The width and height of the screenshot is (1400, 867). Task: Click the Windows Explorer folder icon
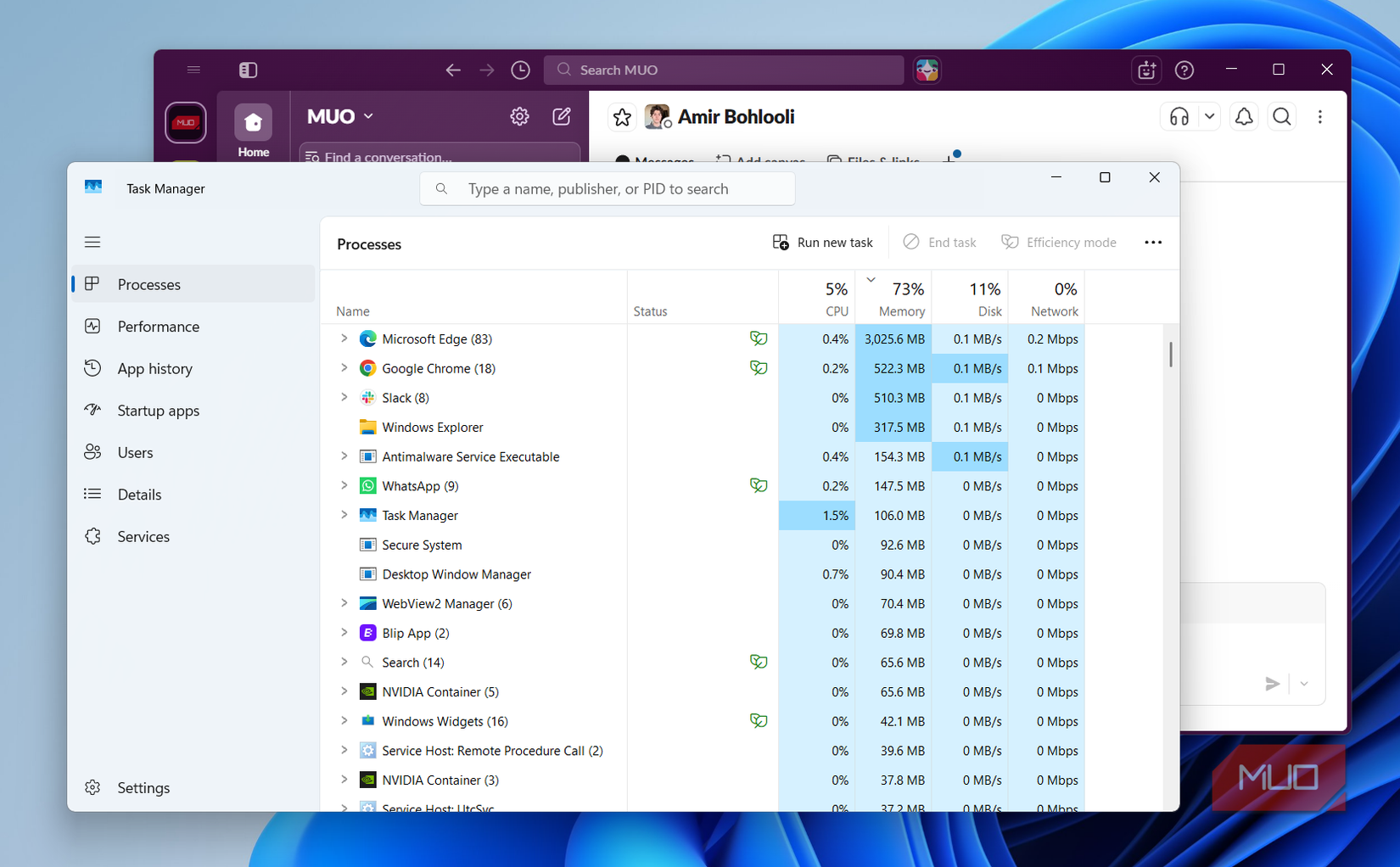367,427
